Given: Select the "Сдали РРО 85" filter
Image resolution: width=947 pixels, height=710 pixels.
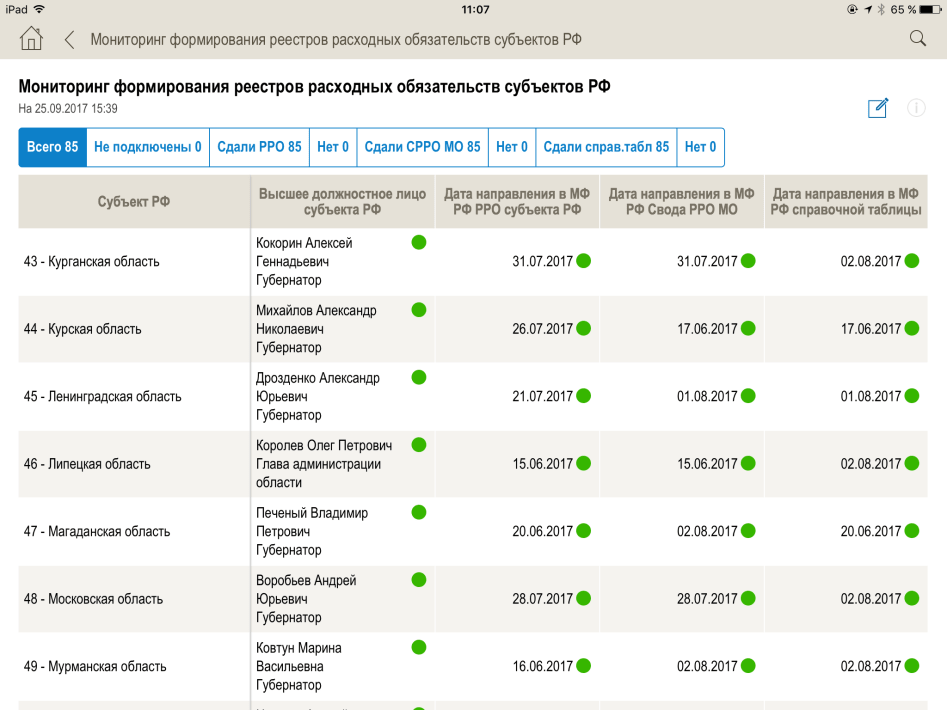Looking at the screenshot, I should pyautogui.click(x=259, y=147).
